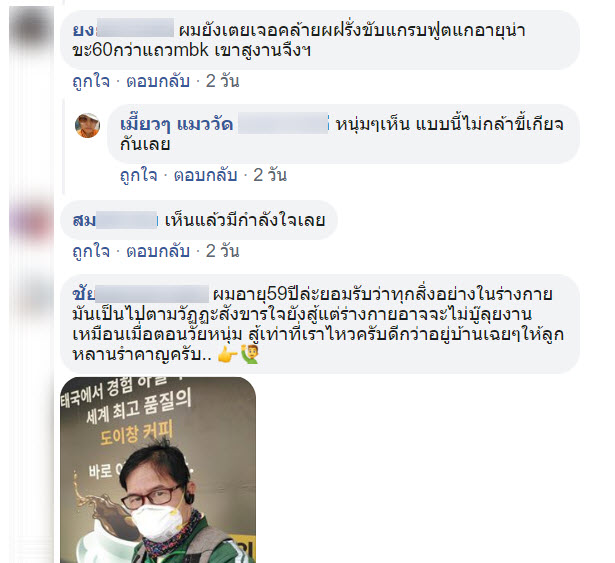Reply to the comment mentioning mbk
615x563 pixels.
(x=158, y=82)
